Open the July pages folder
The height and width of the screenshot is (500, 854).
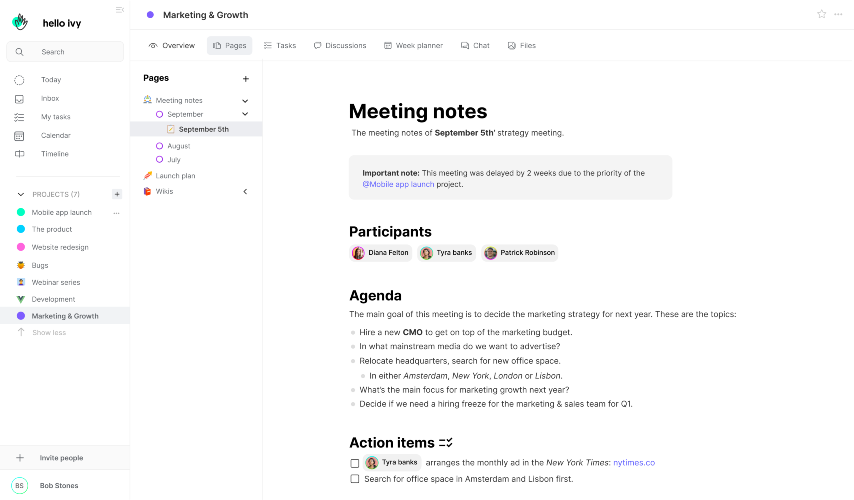coord(174,160)
